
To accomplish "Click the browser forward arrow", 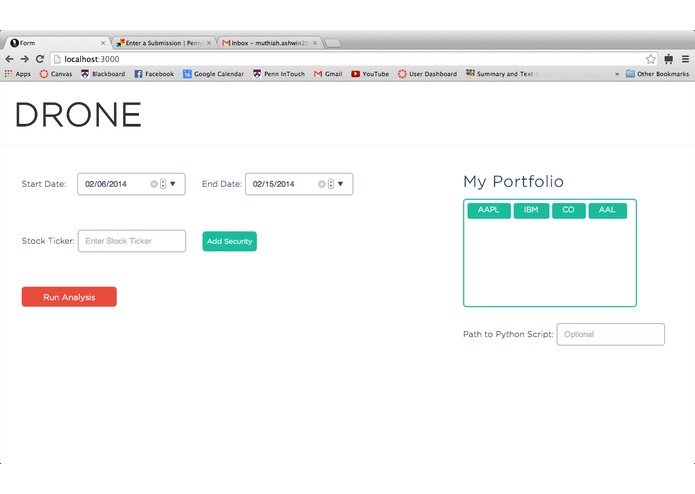I will (x=24, y=59).
